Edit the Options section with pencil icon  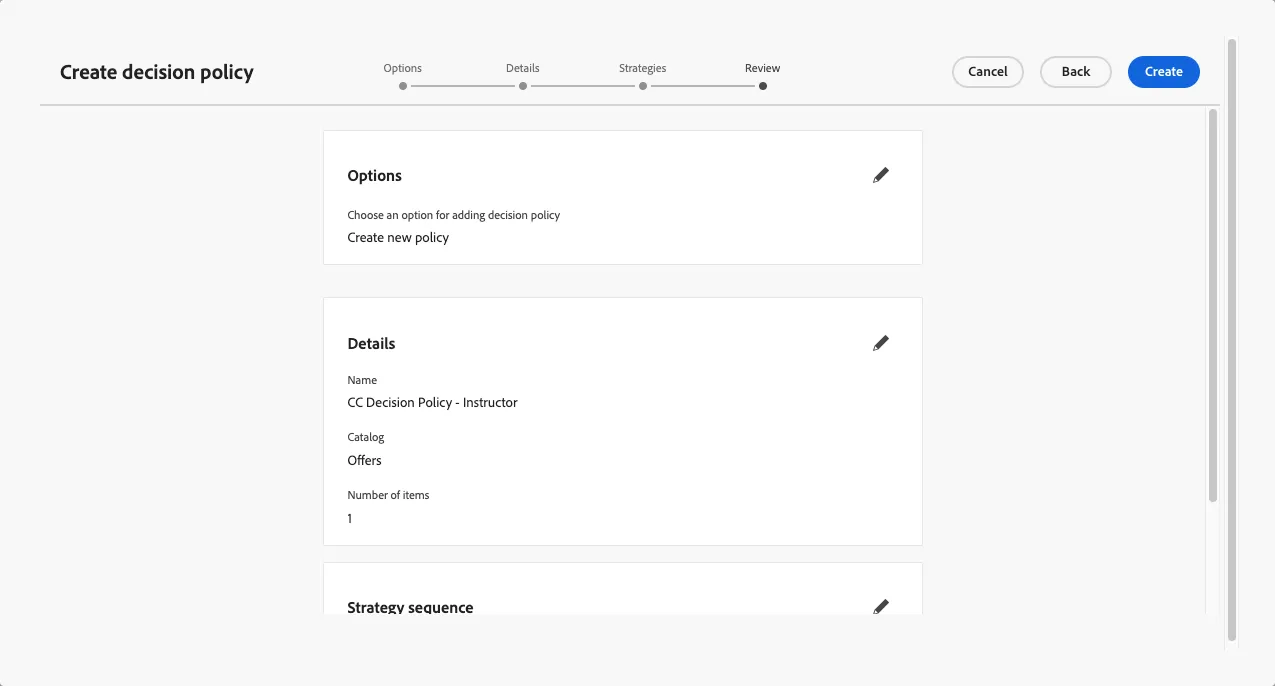[880, 175]
